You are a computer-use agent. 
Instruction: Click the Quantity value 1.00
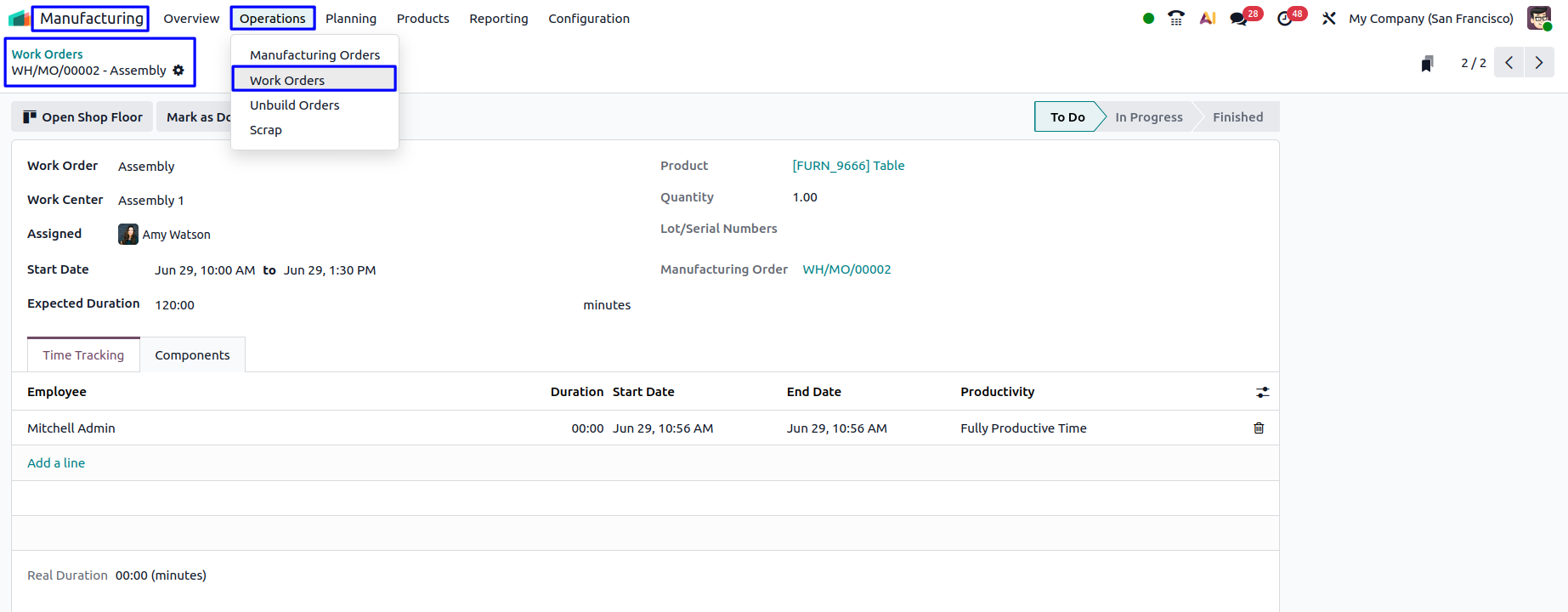[805, 197]
